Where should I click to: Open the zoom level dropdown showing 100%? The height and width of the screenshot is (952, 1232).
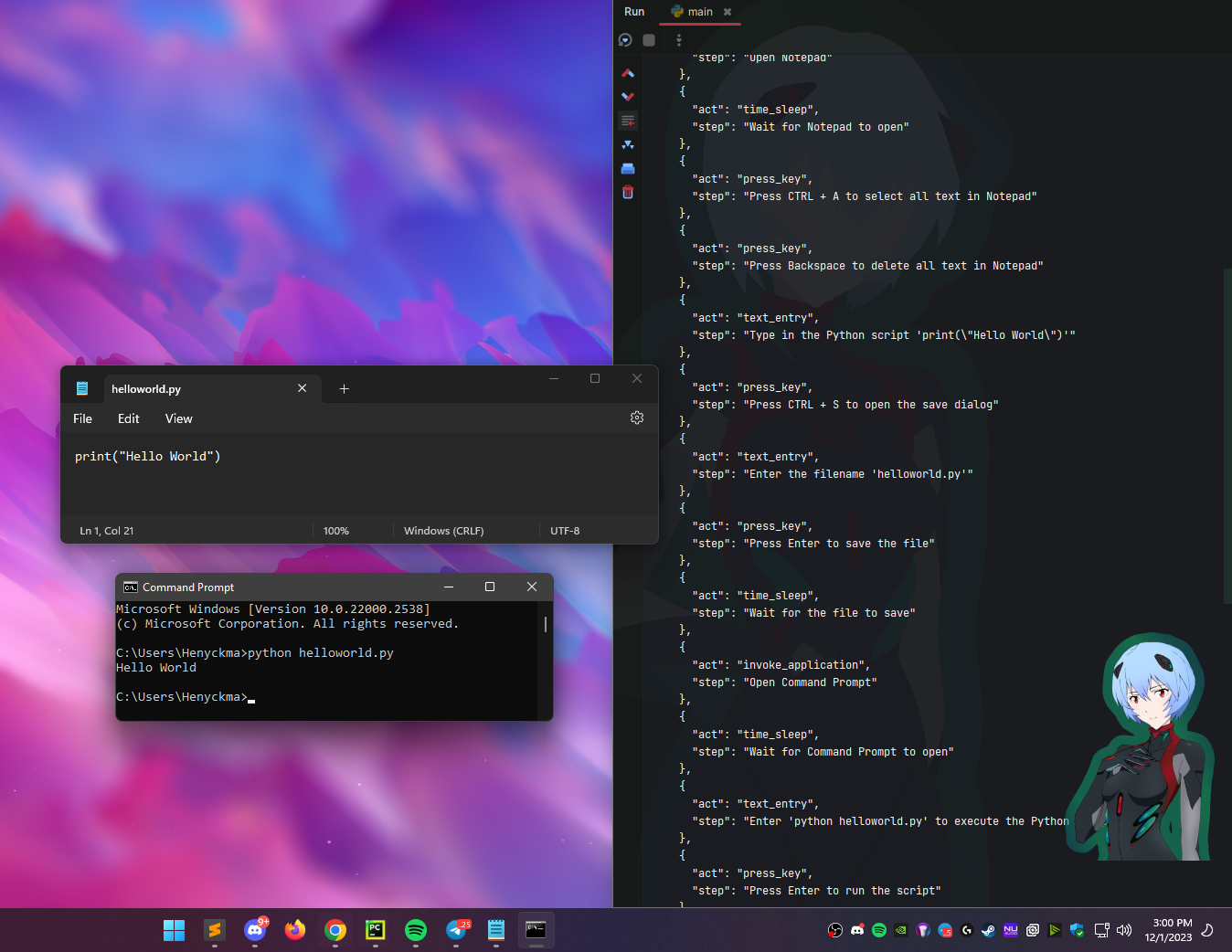tap(336, 530)
